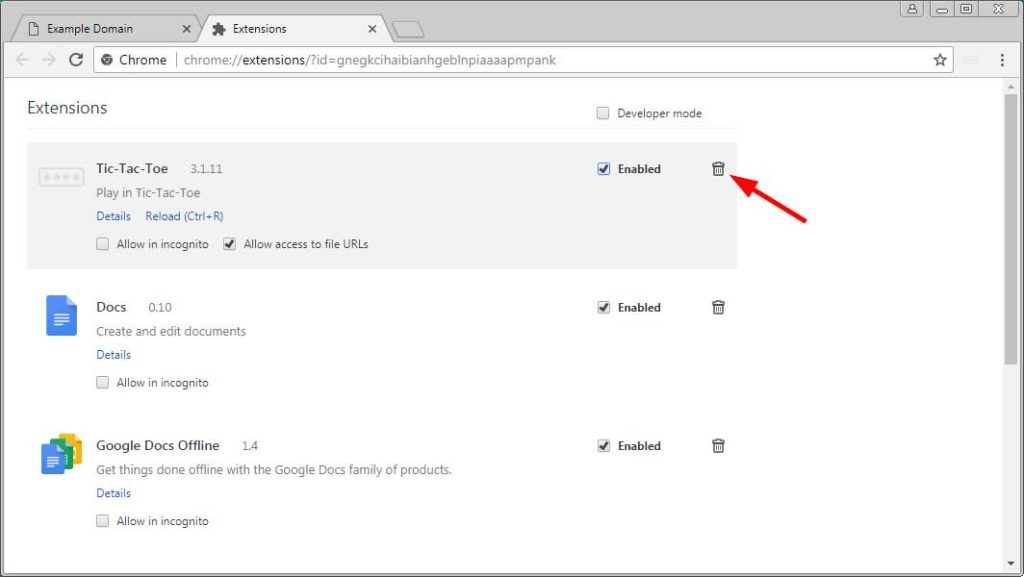Reload the page using the refresh icon

point(76,60)
